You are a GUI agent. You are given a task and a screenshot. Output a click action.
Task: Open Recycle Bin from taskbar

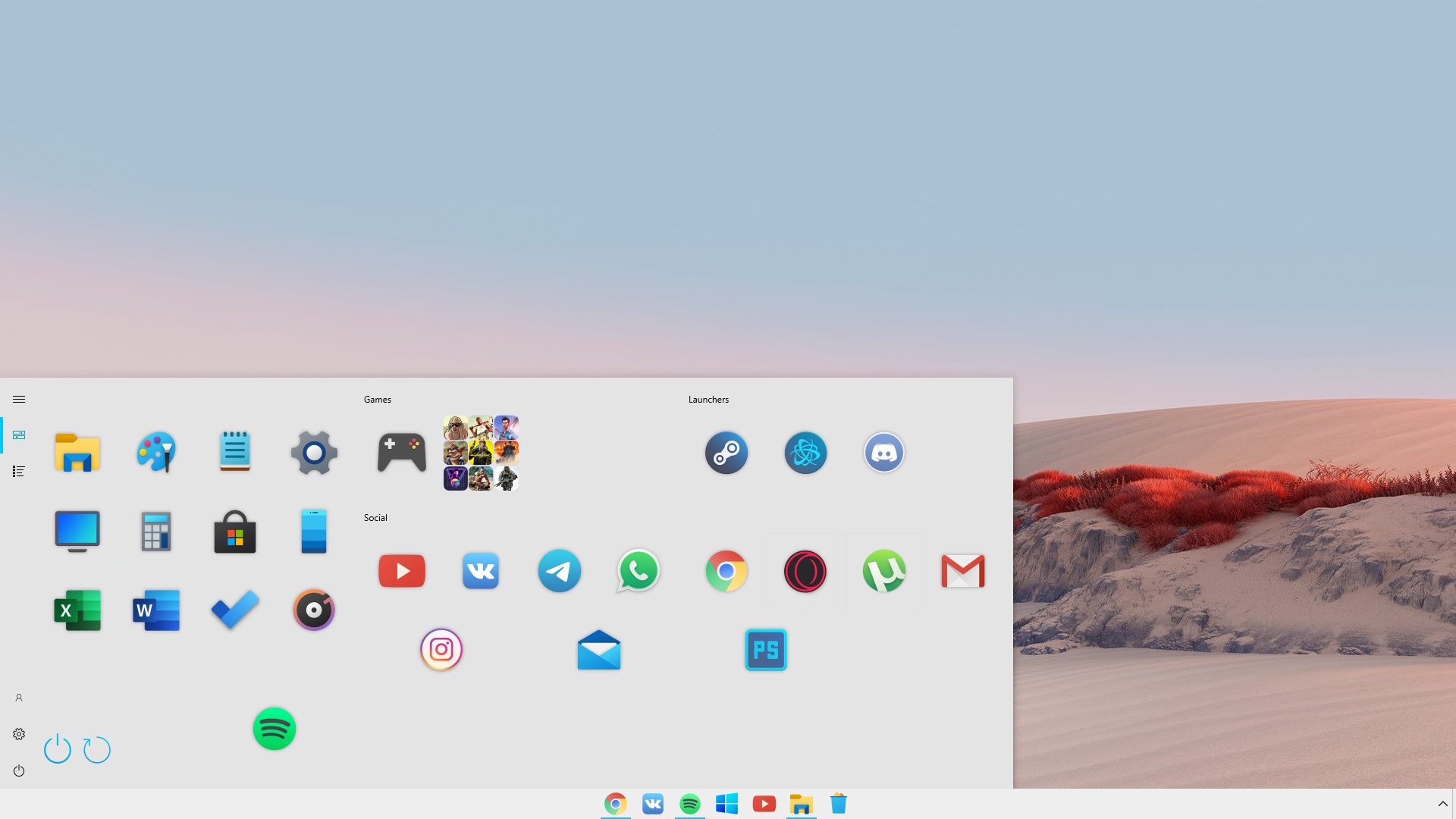click(x=838, y=804)
